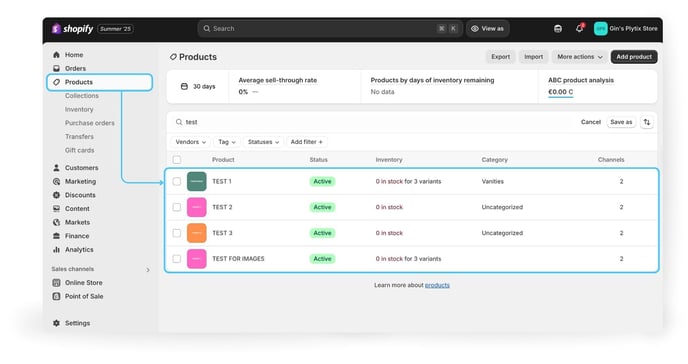The image size is (688, 364).
Task: Click the sort arrows icon
Action: (x=647, y=122)
